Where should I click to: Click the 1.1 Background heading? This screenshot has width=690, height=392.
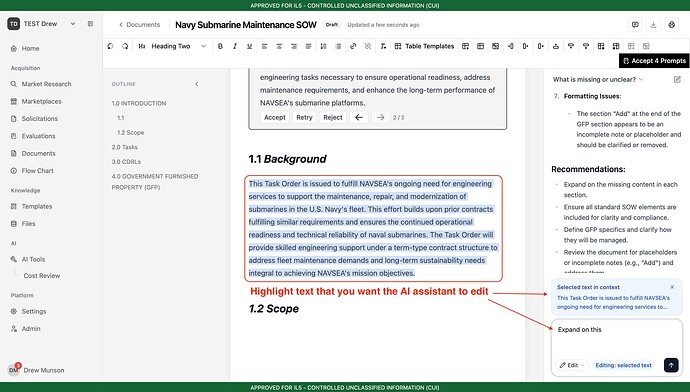tap(287, 159)
